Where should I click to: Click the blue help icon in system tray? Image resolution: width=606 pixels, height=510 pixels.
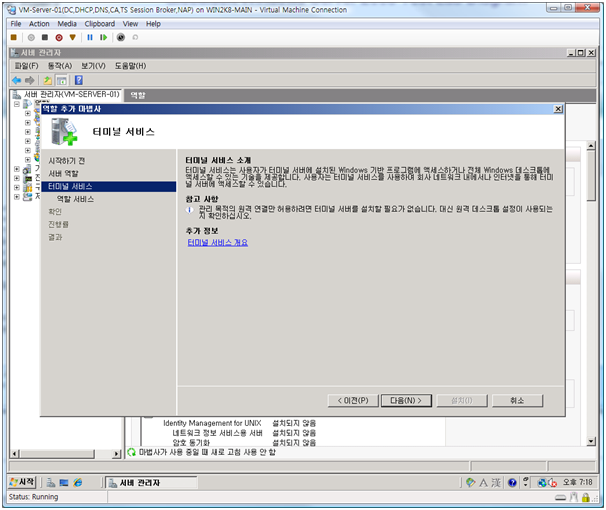(512, 483)
